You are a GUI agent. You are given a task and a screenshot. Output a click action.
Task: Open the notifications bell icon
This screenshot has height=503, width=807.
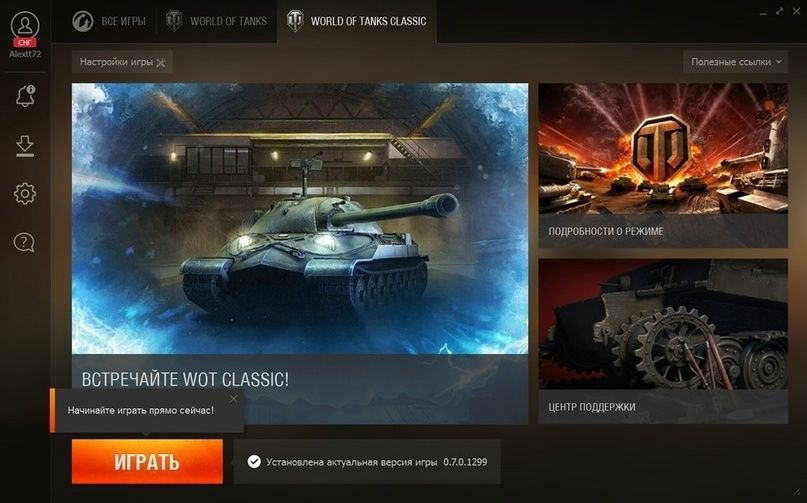[x=25, y=96]
